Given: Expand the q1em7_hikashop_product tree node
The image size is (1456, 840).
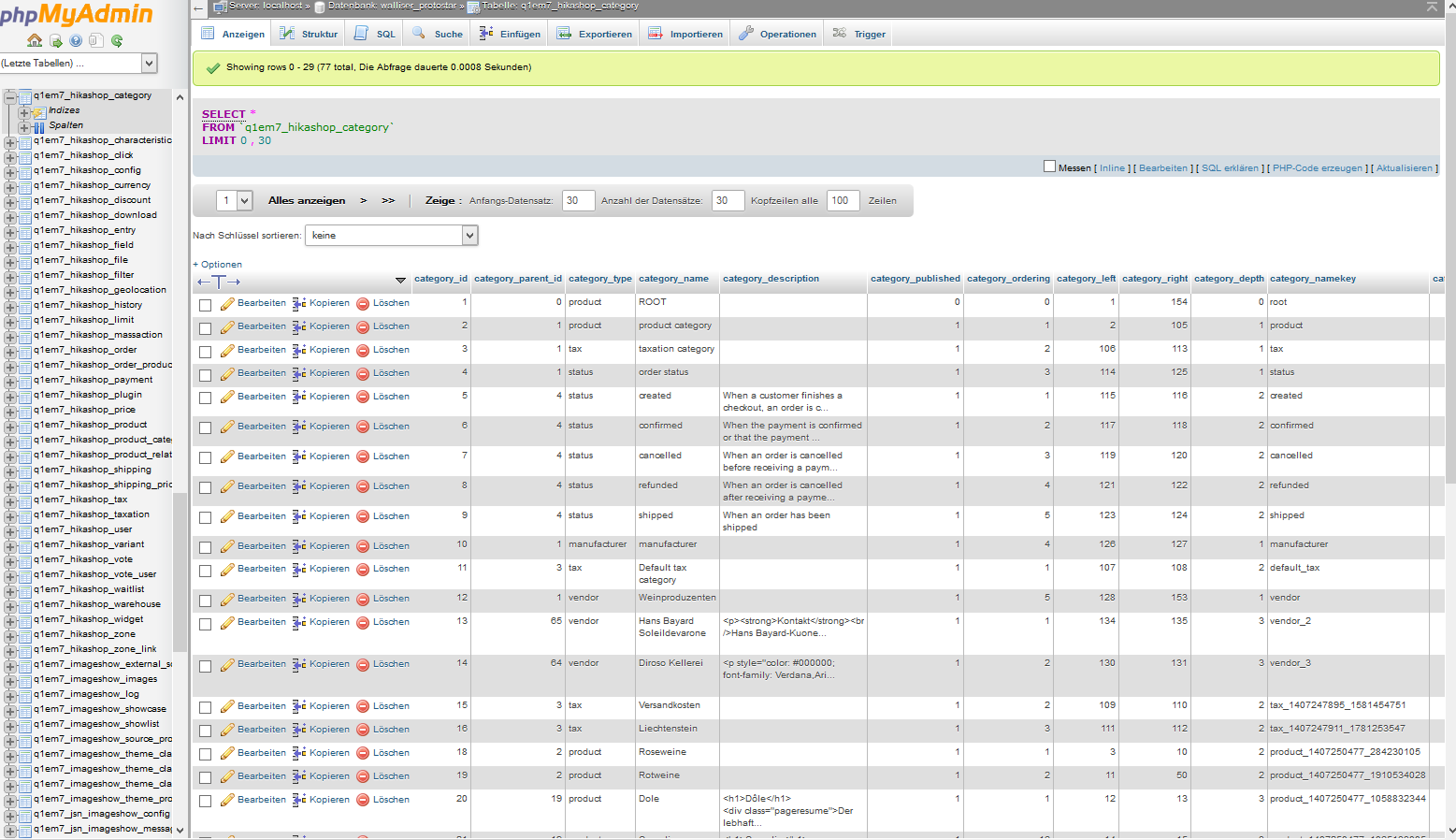Looking at the screenshot, I should [10, 425].
